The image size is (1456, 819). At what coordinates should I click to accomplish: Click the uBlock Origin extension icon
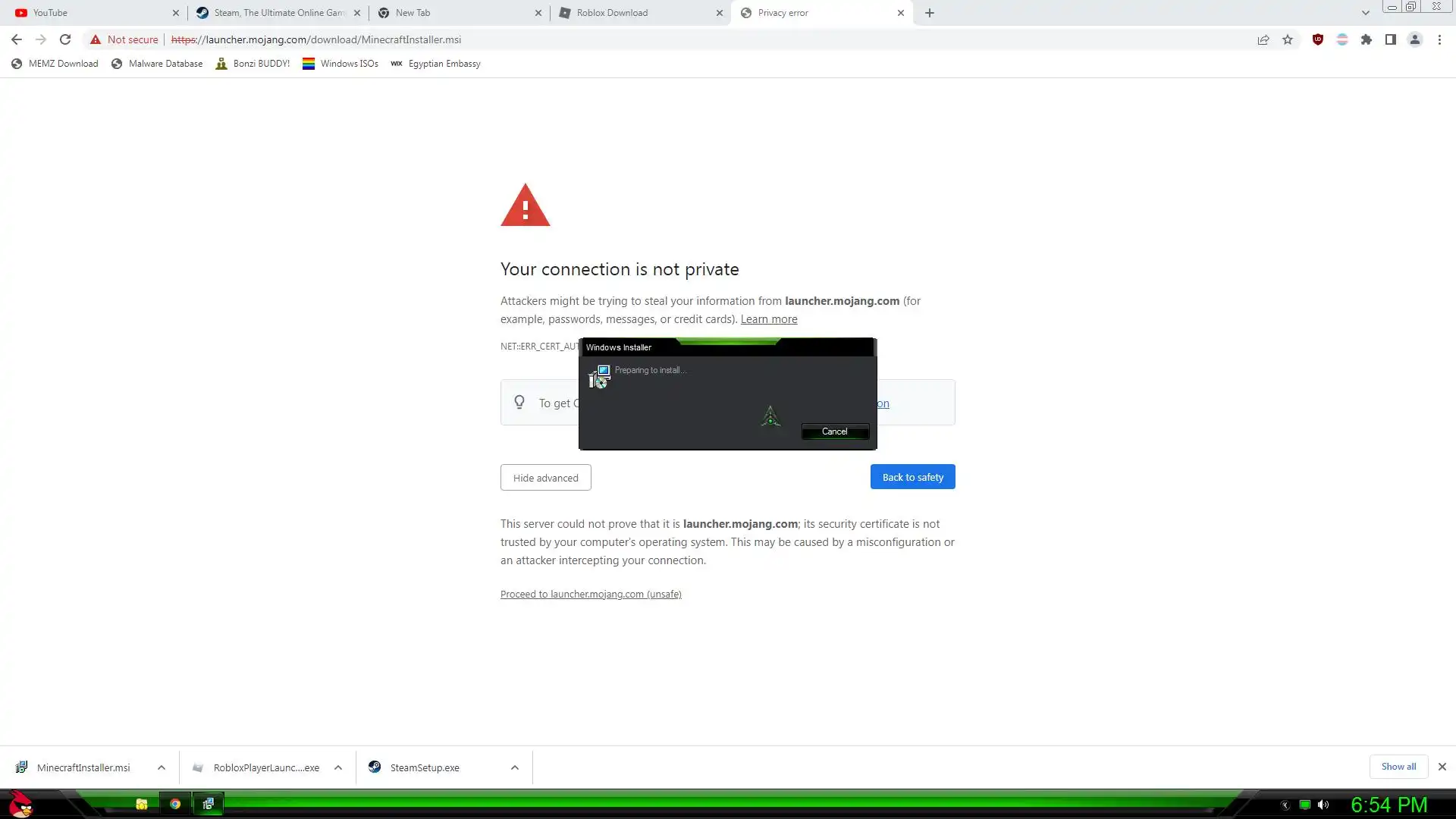point(1318,39)
